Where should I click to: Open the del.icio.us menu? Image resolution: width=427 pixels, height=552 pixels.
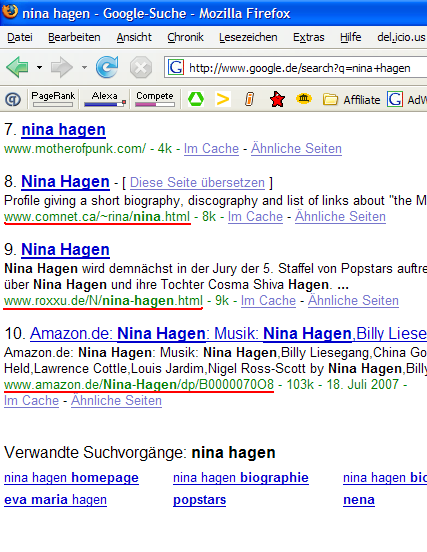click(x=401, y=37)
